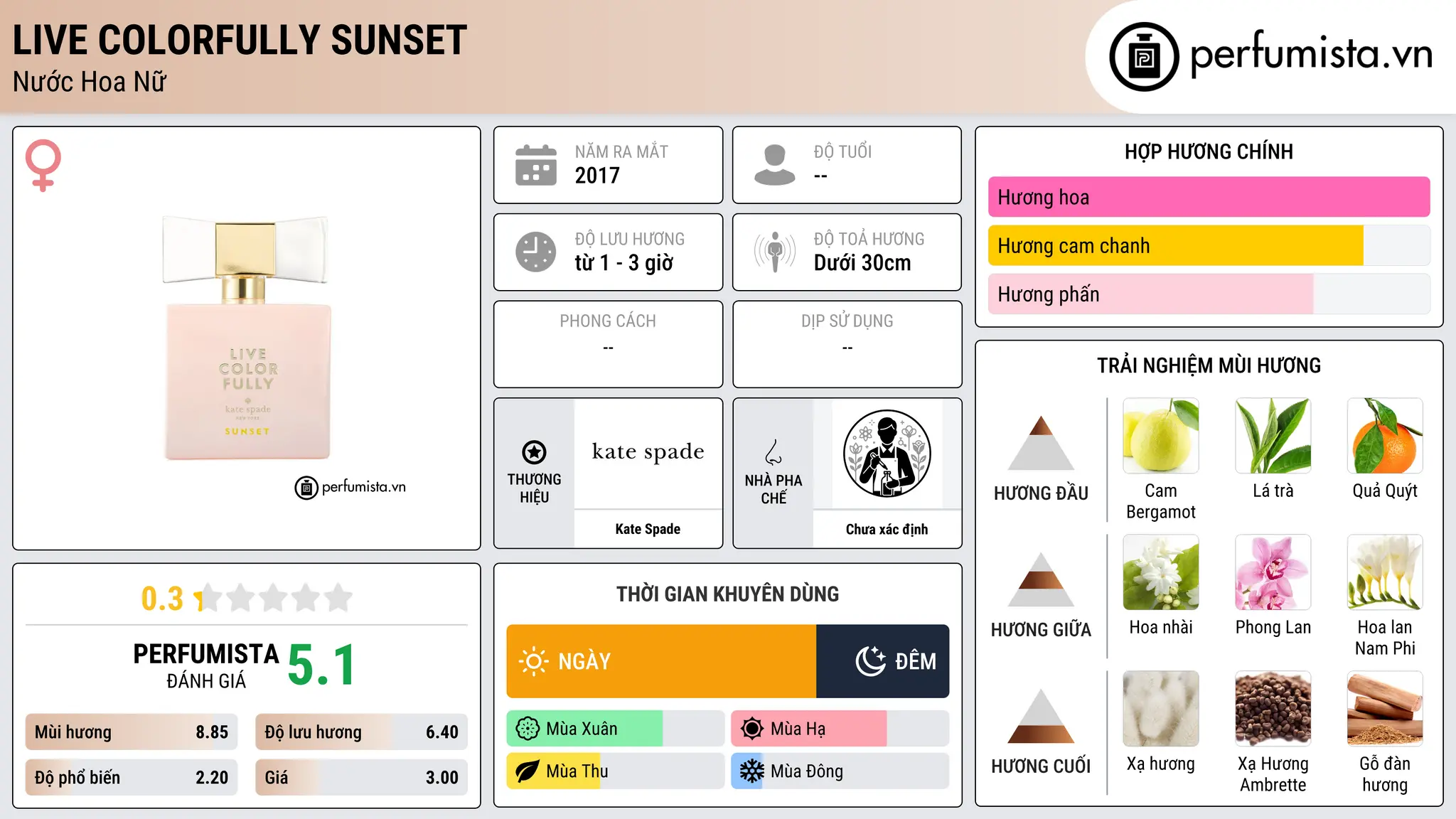Click the pink female gender symbol

tap(43, 166)
